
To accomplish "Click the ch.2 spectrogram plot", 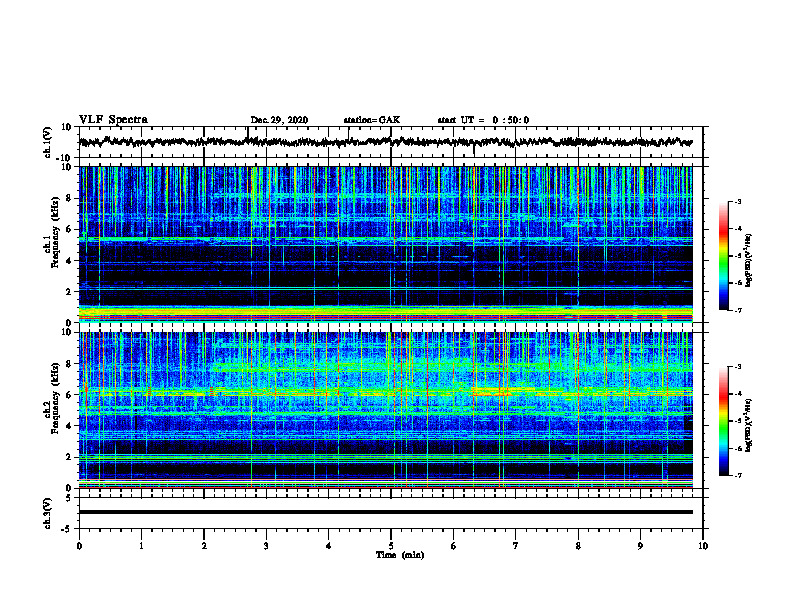I will pos(386,410).
